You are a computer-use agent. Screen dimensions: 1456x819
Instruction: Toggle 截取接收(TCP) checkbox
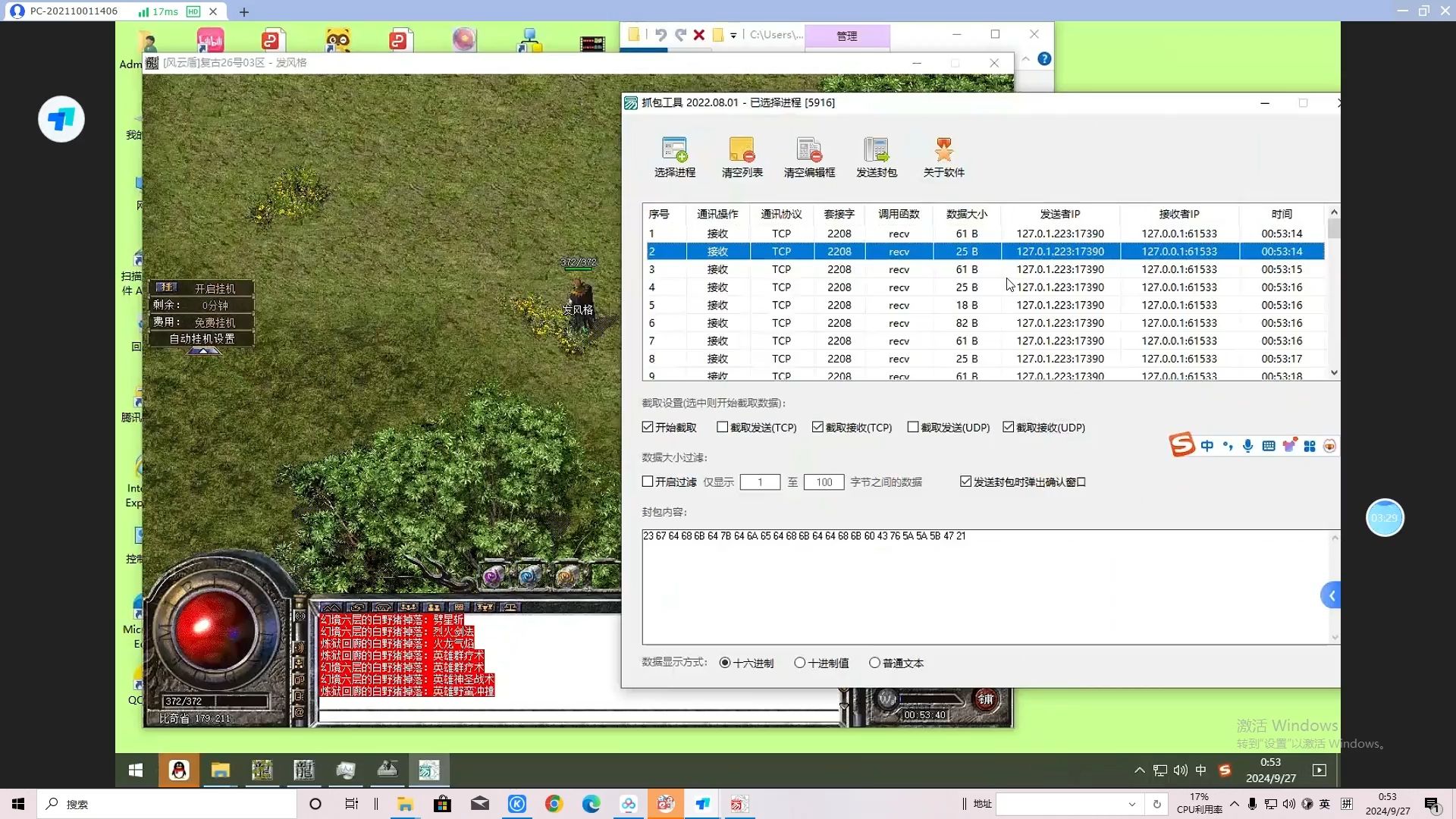point(817,428)
